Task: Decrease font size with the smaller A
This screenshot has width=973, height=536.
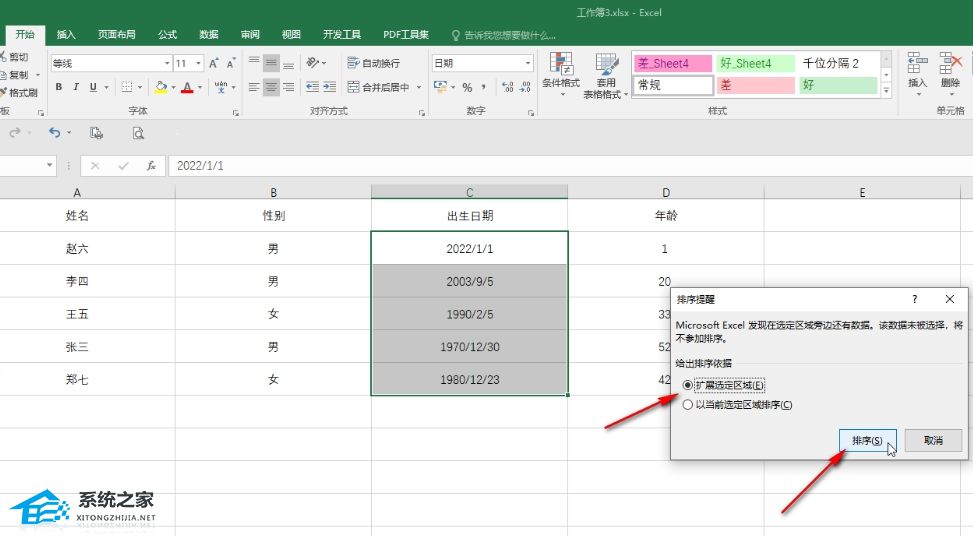Action: pos(230,63)
